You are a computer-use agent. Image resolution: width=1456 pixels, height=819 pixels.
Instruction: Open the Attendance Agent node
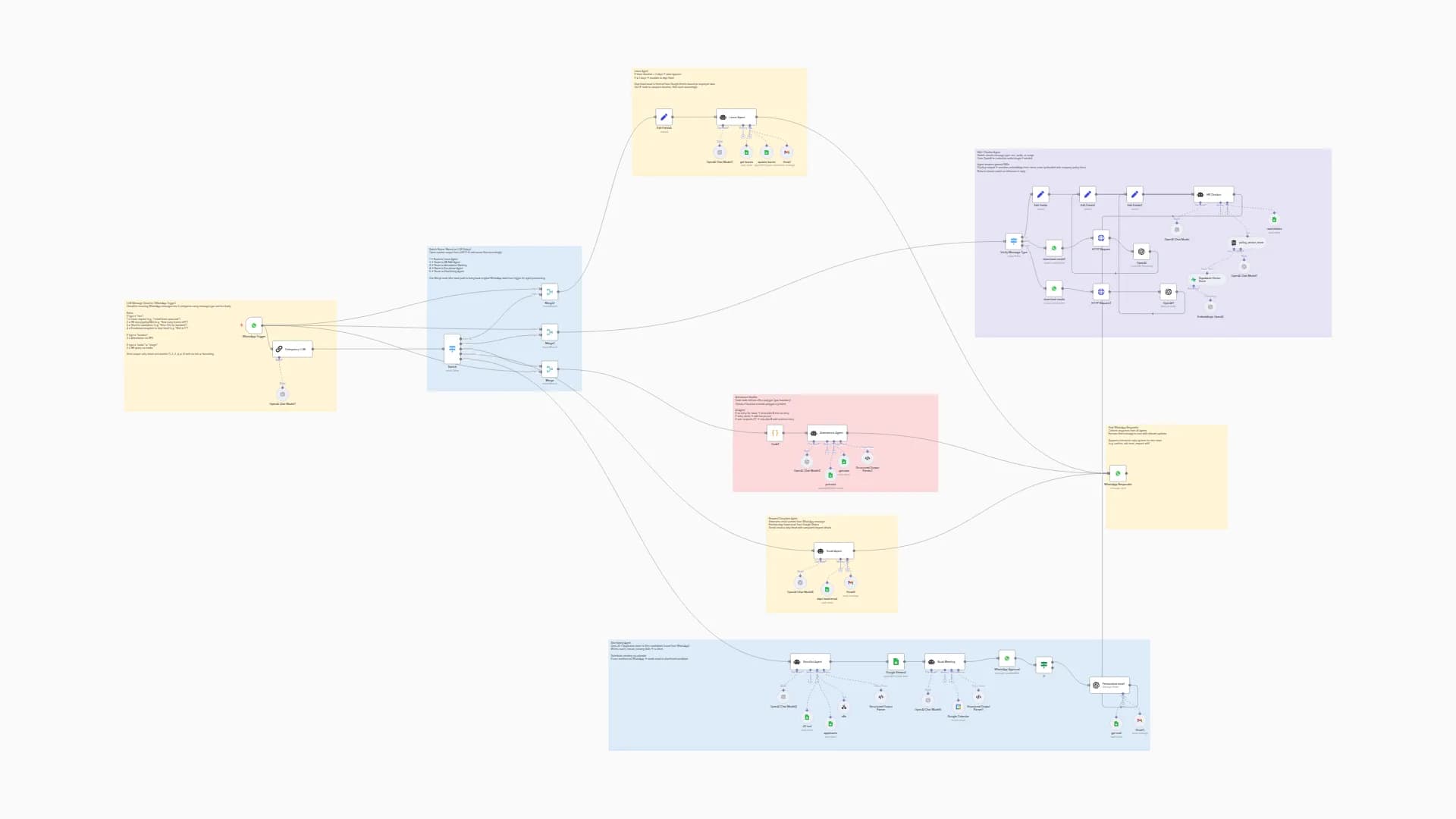click(x=827, y=432)
